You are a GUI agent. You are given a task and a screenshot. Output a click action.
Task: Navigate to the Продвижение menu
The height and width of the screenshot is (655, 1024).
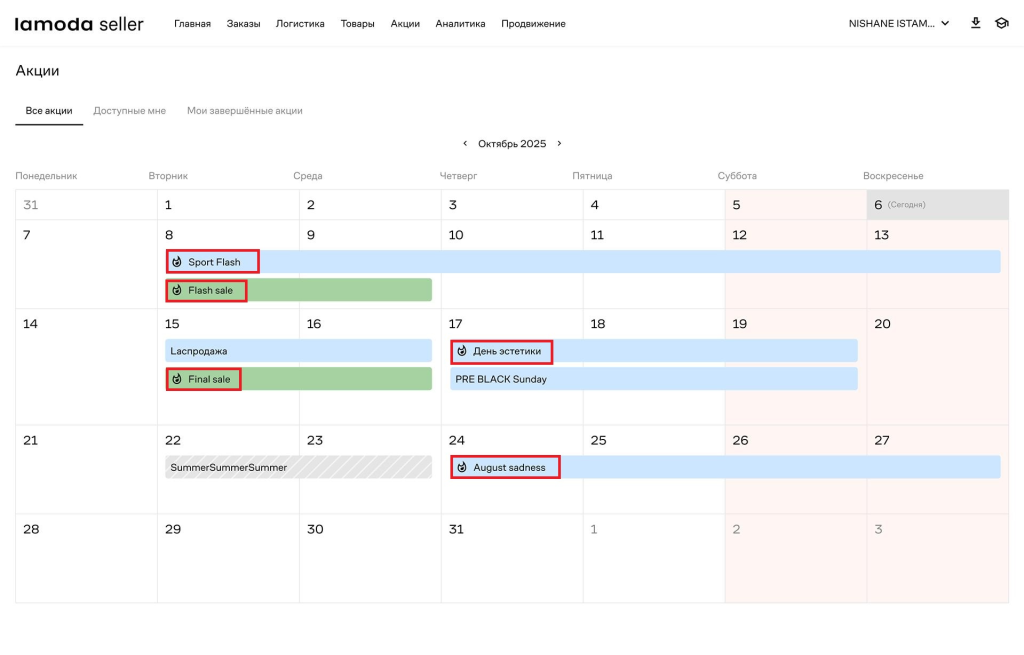533,24
